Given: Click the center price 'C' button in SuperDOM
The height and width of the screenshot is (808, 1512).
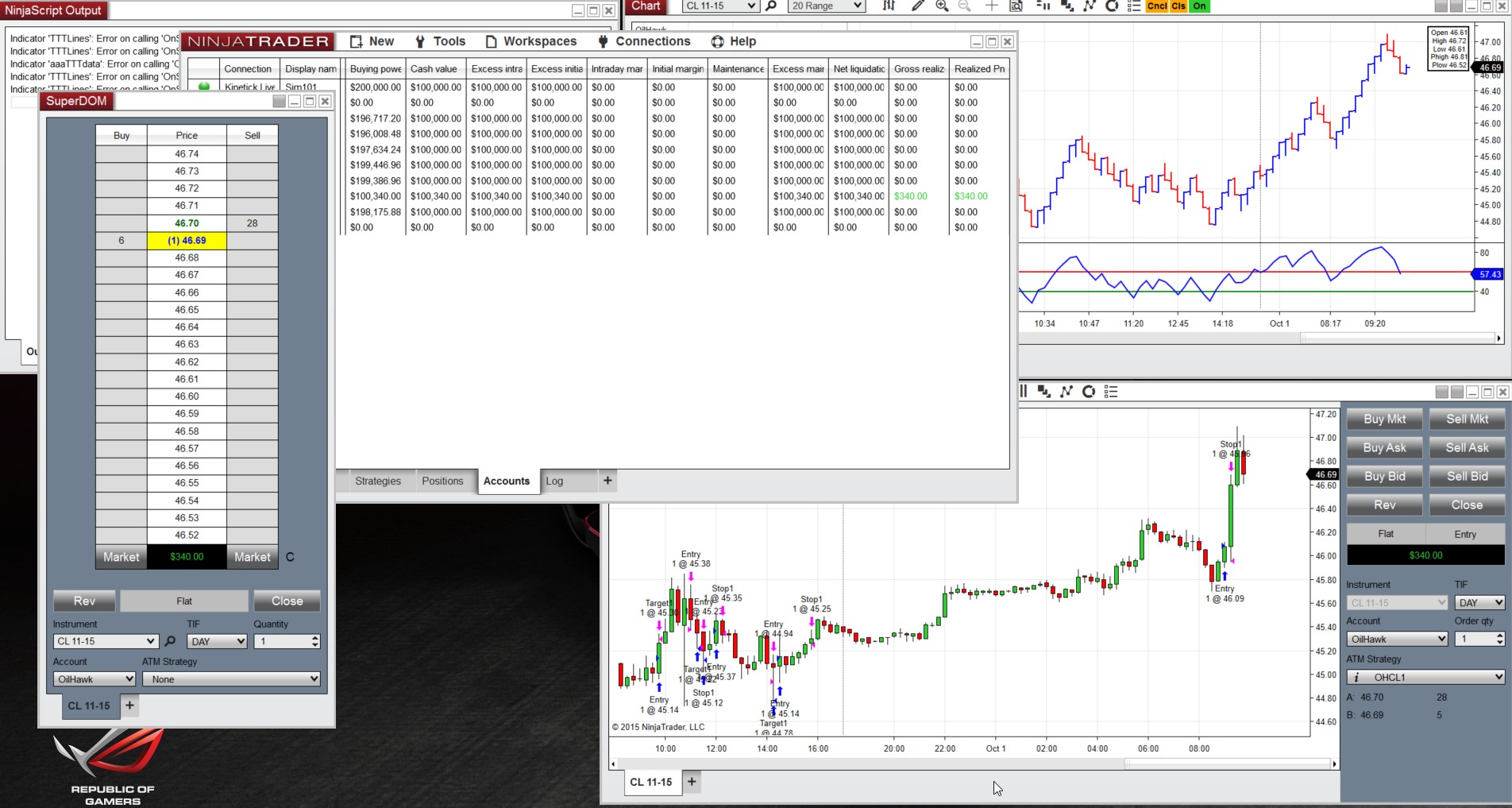Looking at the screenshot, I should (x=290, y=557).
